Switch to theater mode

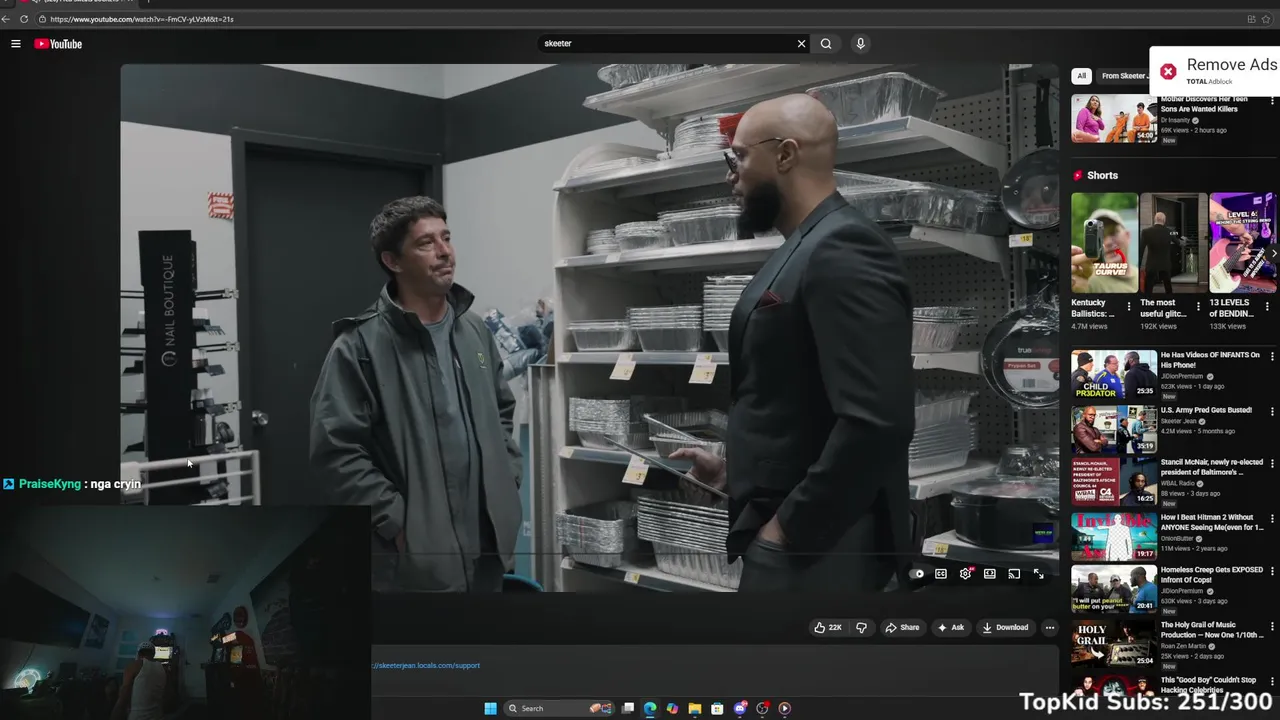pos(990,574)
